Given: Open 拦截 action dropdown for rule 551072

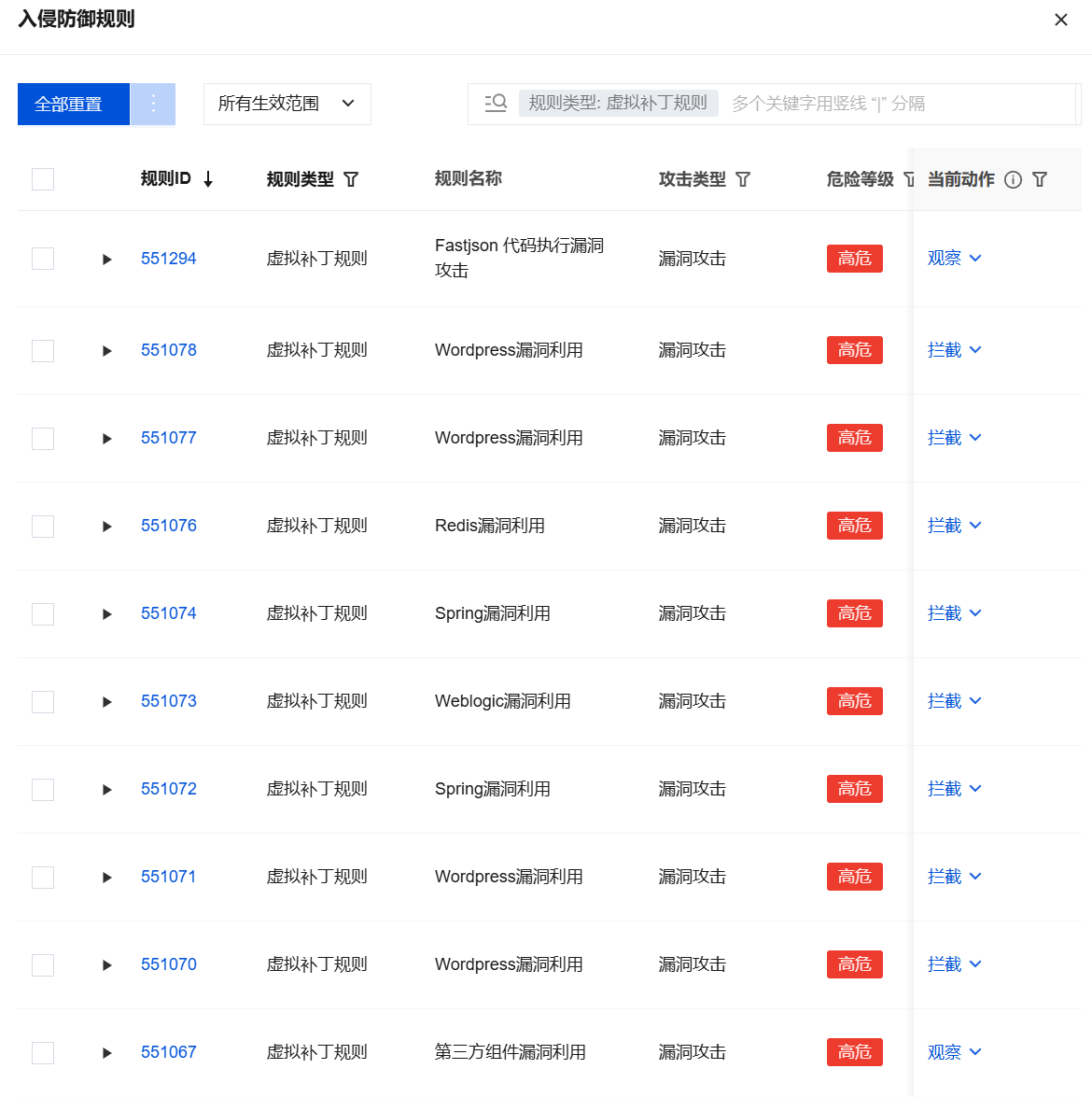Looking at the screenshot, I should point(955,789).
